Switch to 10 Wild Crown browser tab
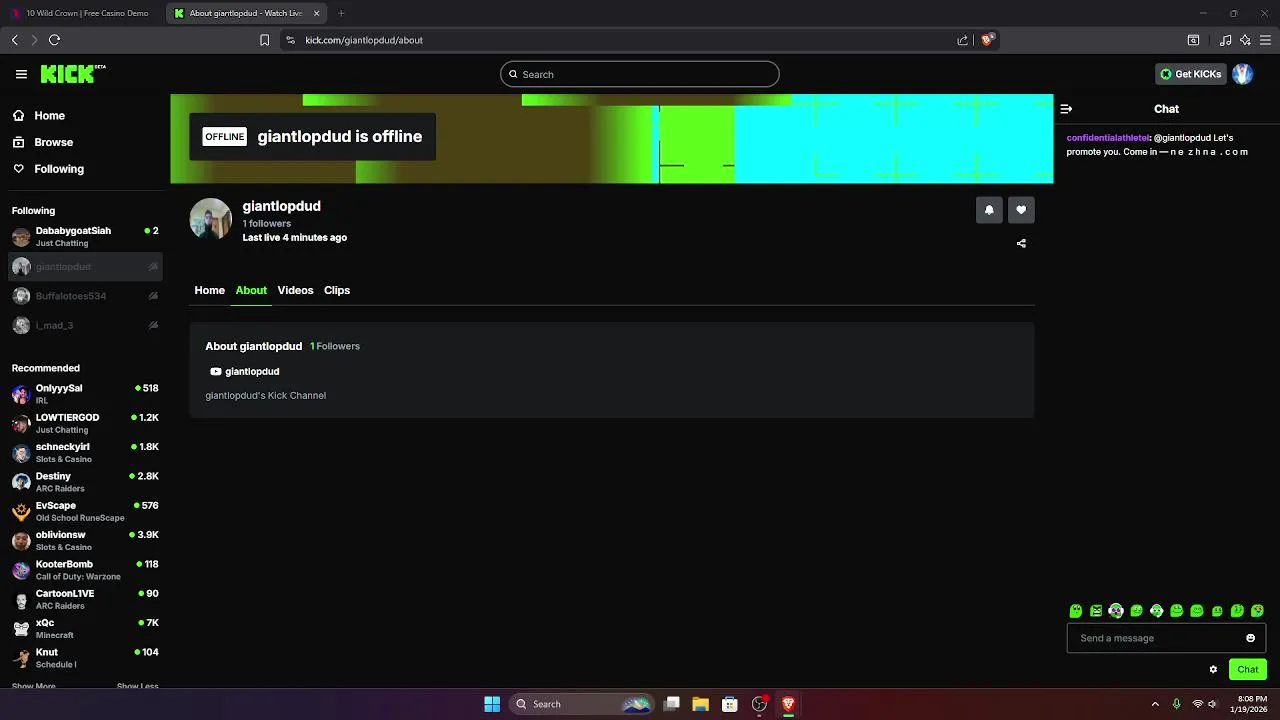This screenshot has height=720, width=1280. pos(82,13)
